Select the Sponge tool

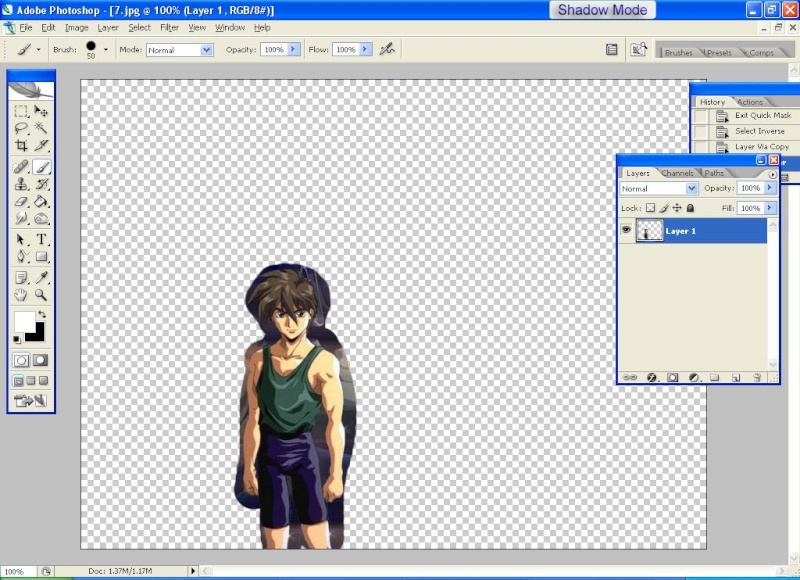(41, 219)
